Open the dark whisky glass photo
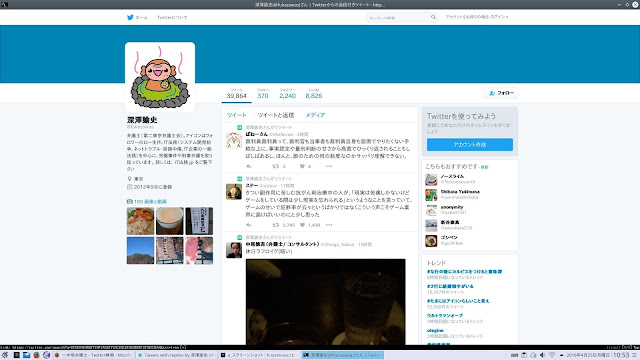This screenshot has width=640, height=360. [x=326, y=302]
